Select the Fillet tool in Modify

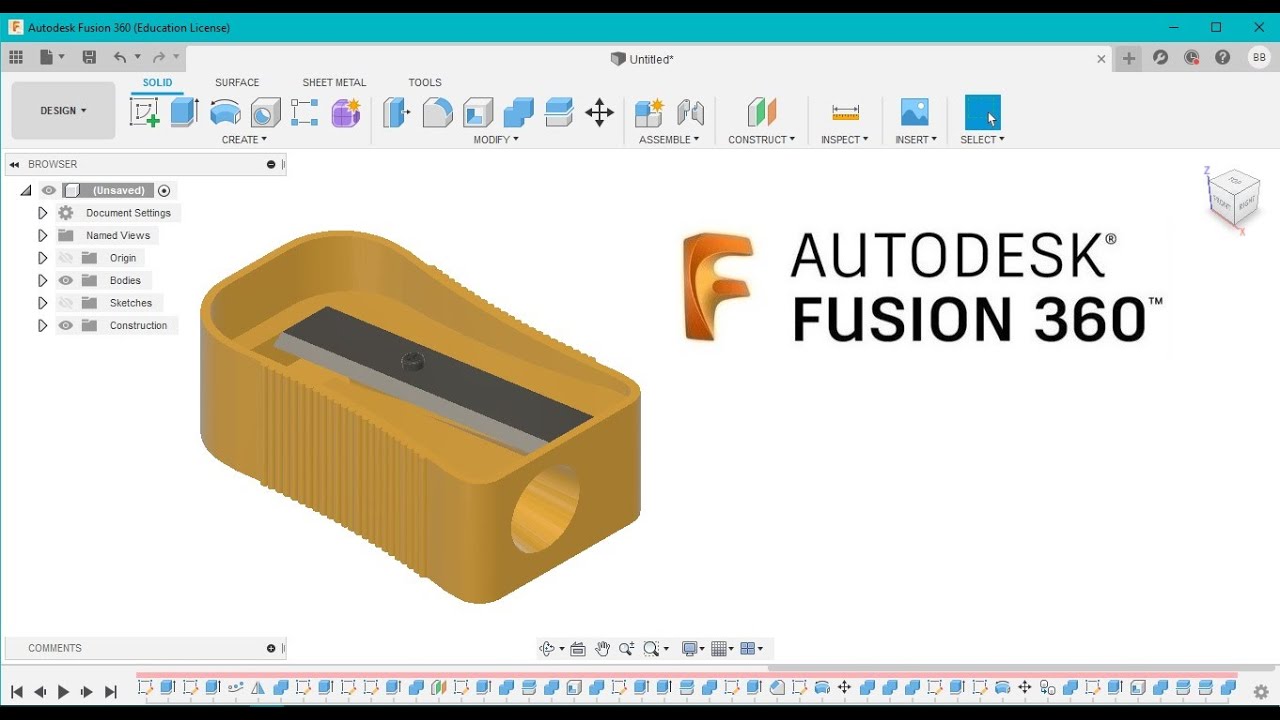click(437, 112)
